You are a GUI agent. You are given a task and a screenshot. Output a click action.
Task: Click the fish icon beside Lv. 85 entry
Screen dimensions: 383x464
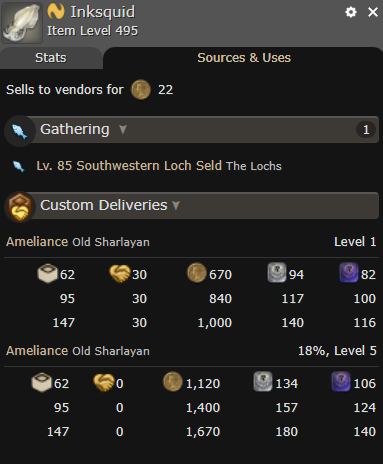[18, 166]
